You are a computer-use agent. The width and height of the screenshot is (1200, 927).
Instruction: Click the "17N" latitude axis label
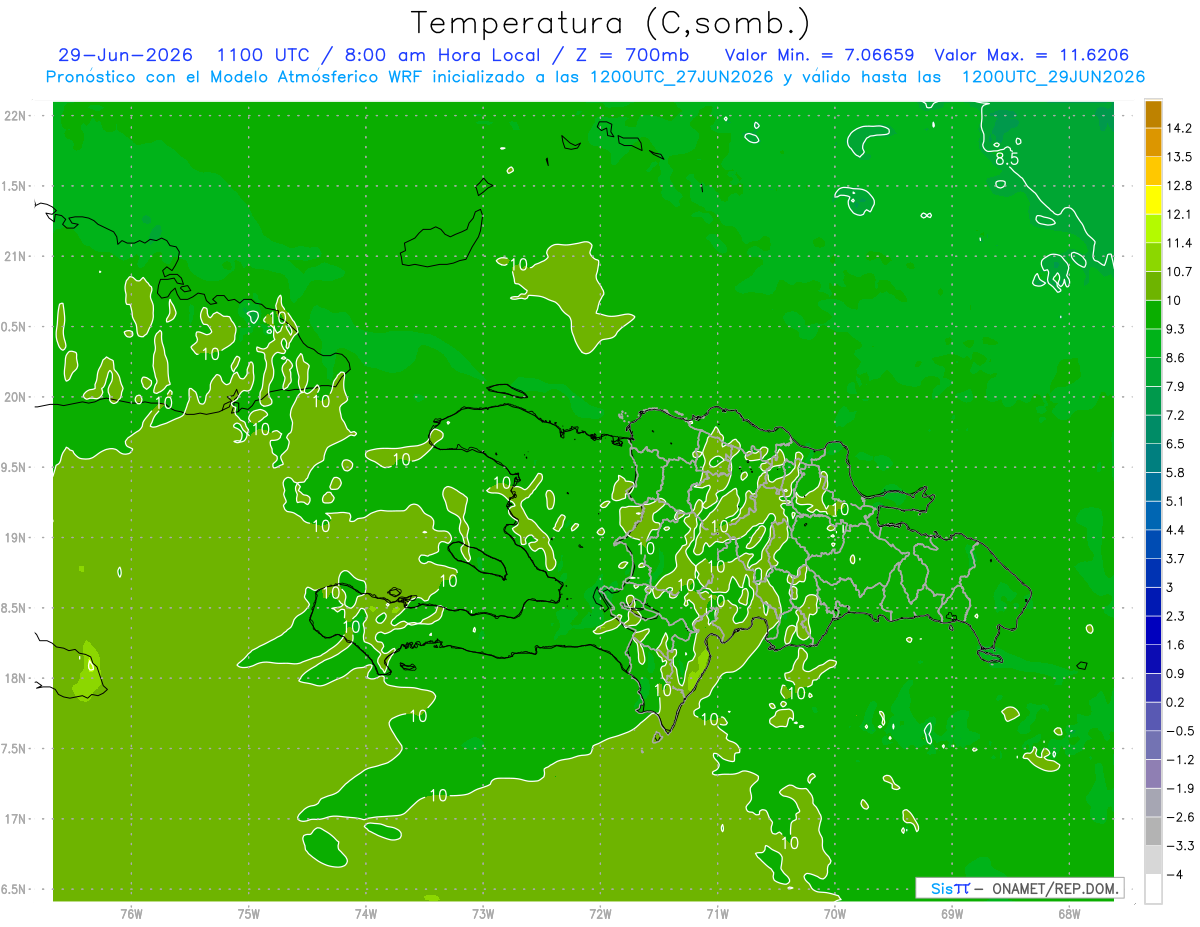(15, 820)
